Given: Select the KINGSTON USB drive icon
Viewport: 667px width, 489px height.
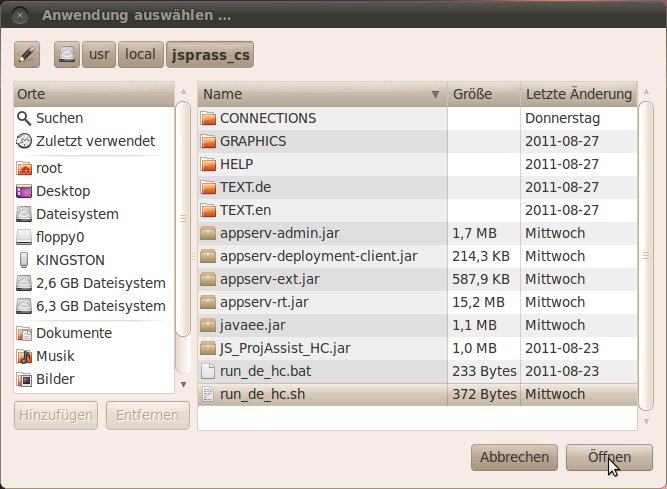Looking at the screenshot, I should 24,260.
